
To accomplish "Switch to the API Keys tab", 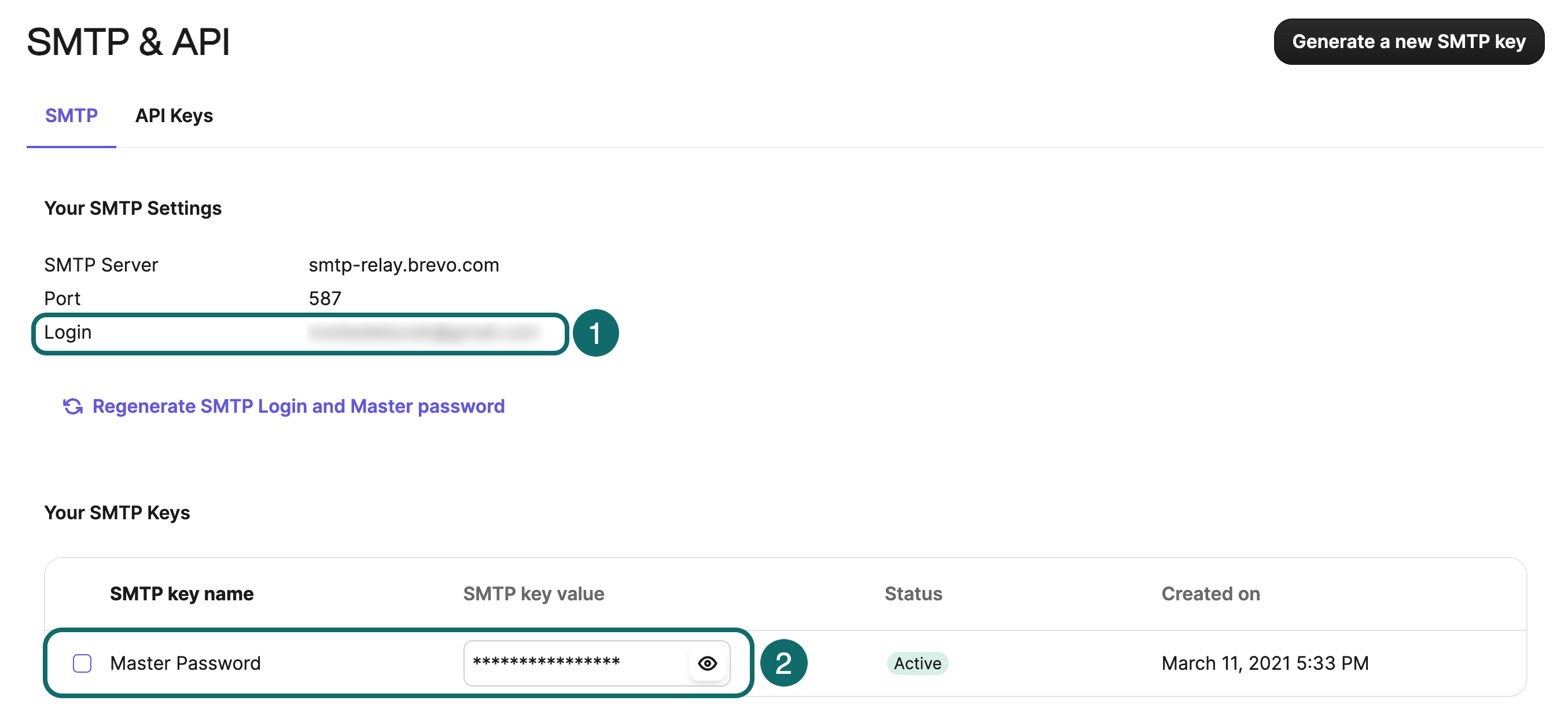I will click(x=174, y=115).
